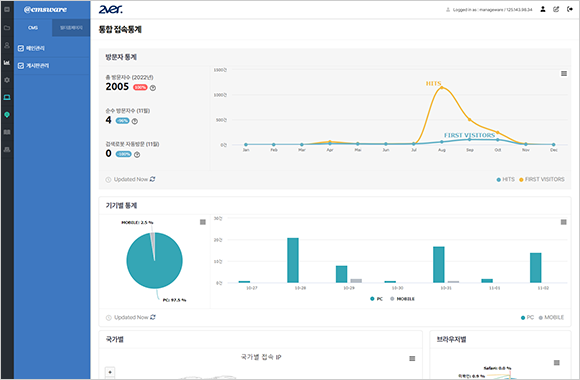The width and height of the screenshot is (580, 380).
Task: Click the blue percentage badge next to 4
Action: pos(122,121)
